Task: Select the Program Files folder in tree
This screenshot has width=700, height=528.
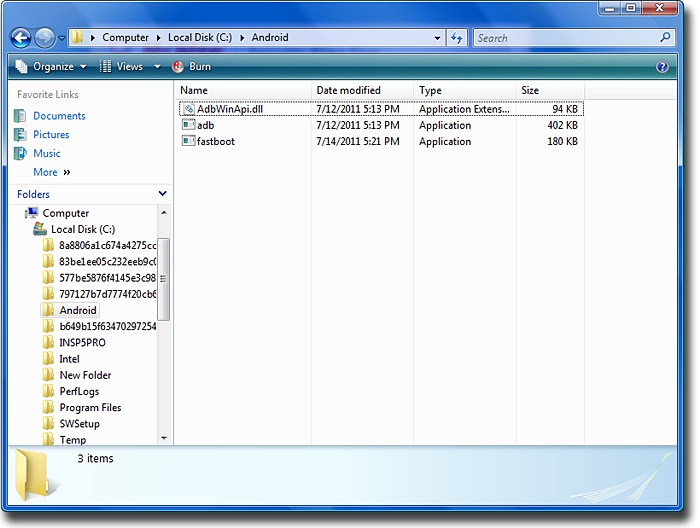Action: 90,407
